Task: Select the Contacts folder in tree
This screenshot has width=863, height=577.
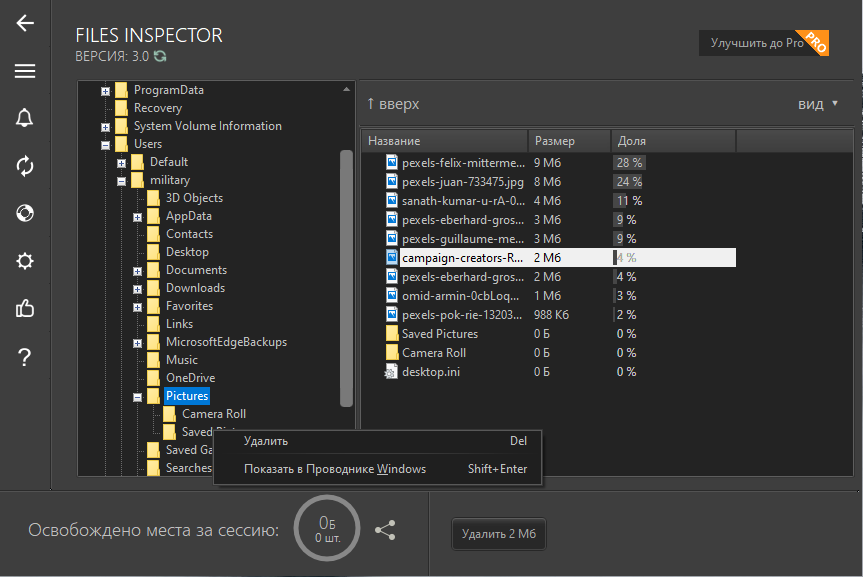Action: tap(189, 234)
